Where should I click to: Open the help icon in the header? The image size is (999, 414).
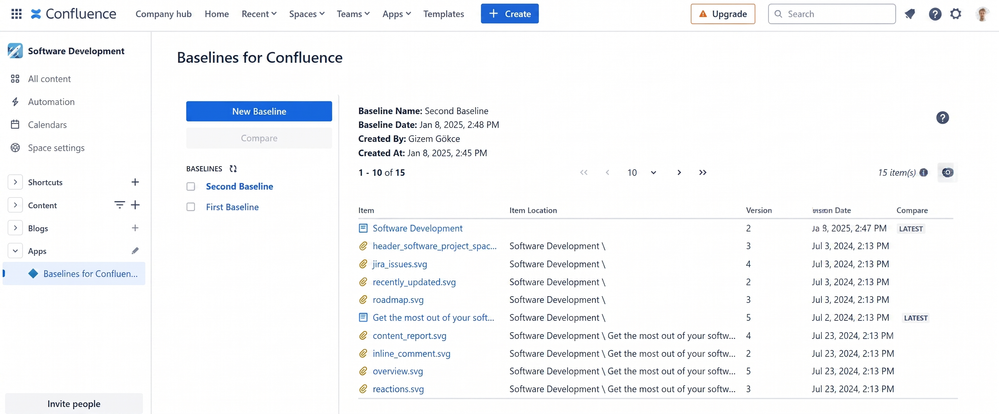(935, 14)
